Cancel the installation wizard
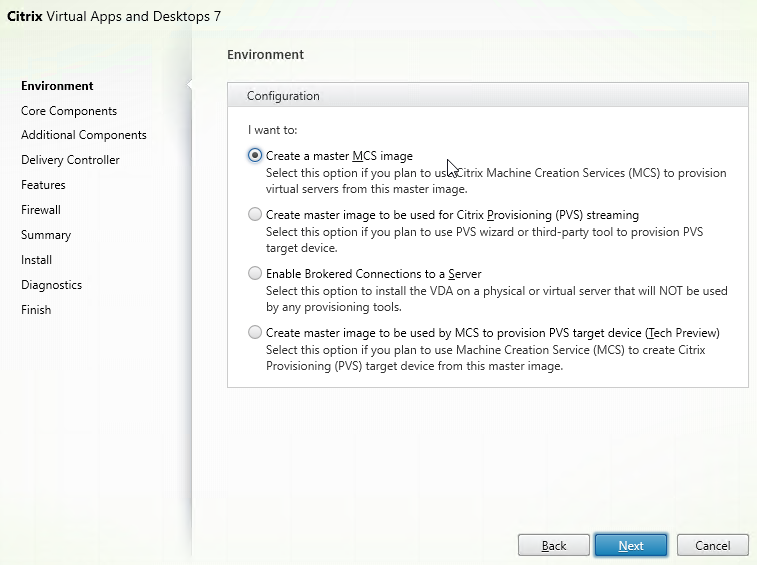Screen dimensions: 757x565 (x=713, y=545)
